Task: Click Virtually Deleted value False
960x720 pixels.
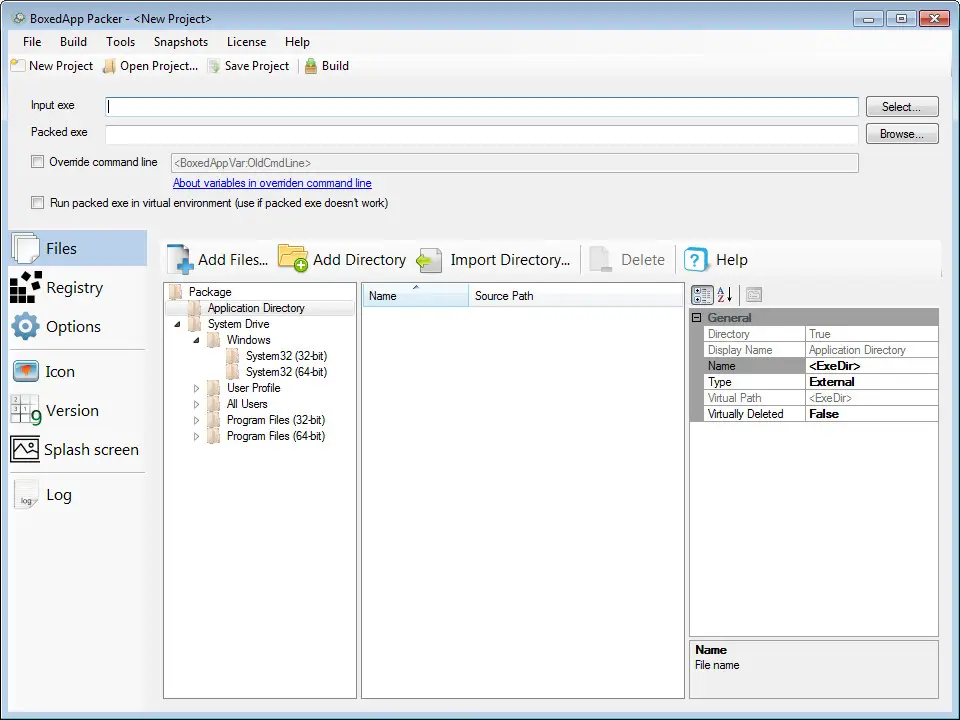Action: pyautogui.click(x=872, y=414)
